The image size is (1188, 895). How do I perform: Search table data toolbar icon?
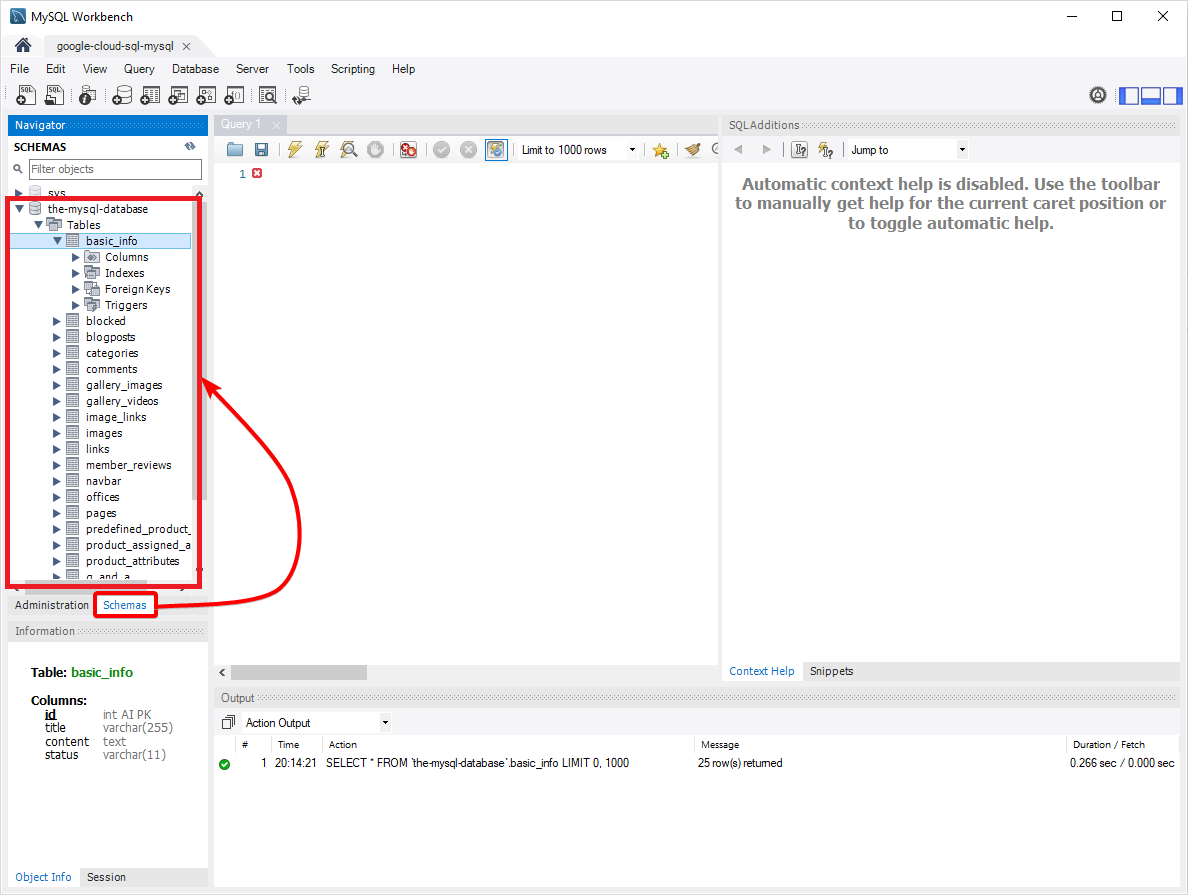tap(267, 95)
